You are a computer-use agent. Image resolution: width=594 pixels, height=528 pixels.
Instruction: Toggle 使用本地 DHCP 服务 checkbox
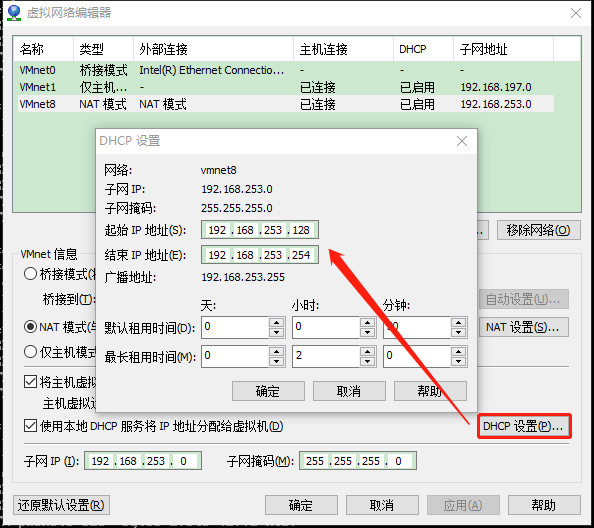point(30,426)
